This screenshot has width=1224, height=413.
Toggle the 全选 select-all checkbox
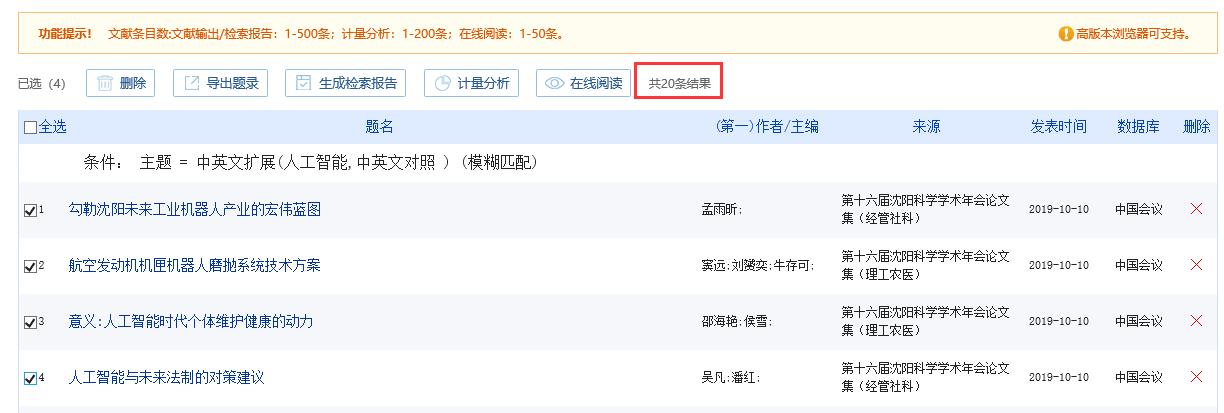30,127
